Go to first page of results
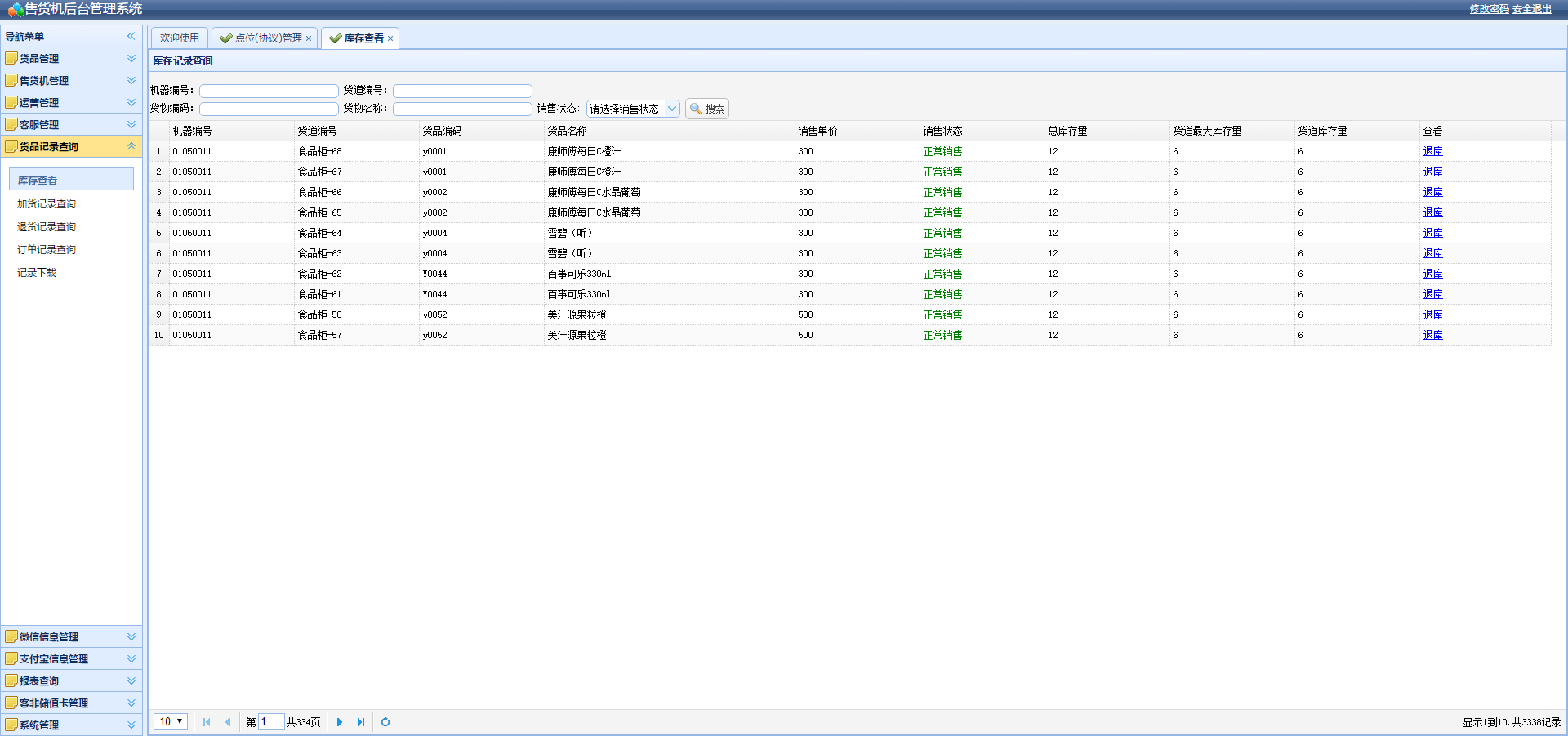Viewport: 1568px width, 736px height. tap(207, 722)
